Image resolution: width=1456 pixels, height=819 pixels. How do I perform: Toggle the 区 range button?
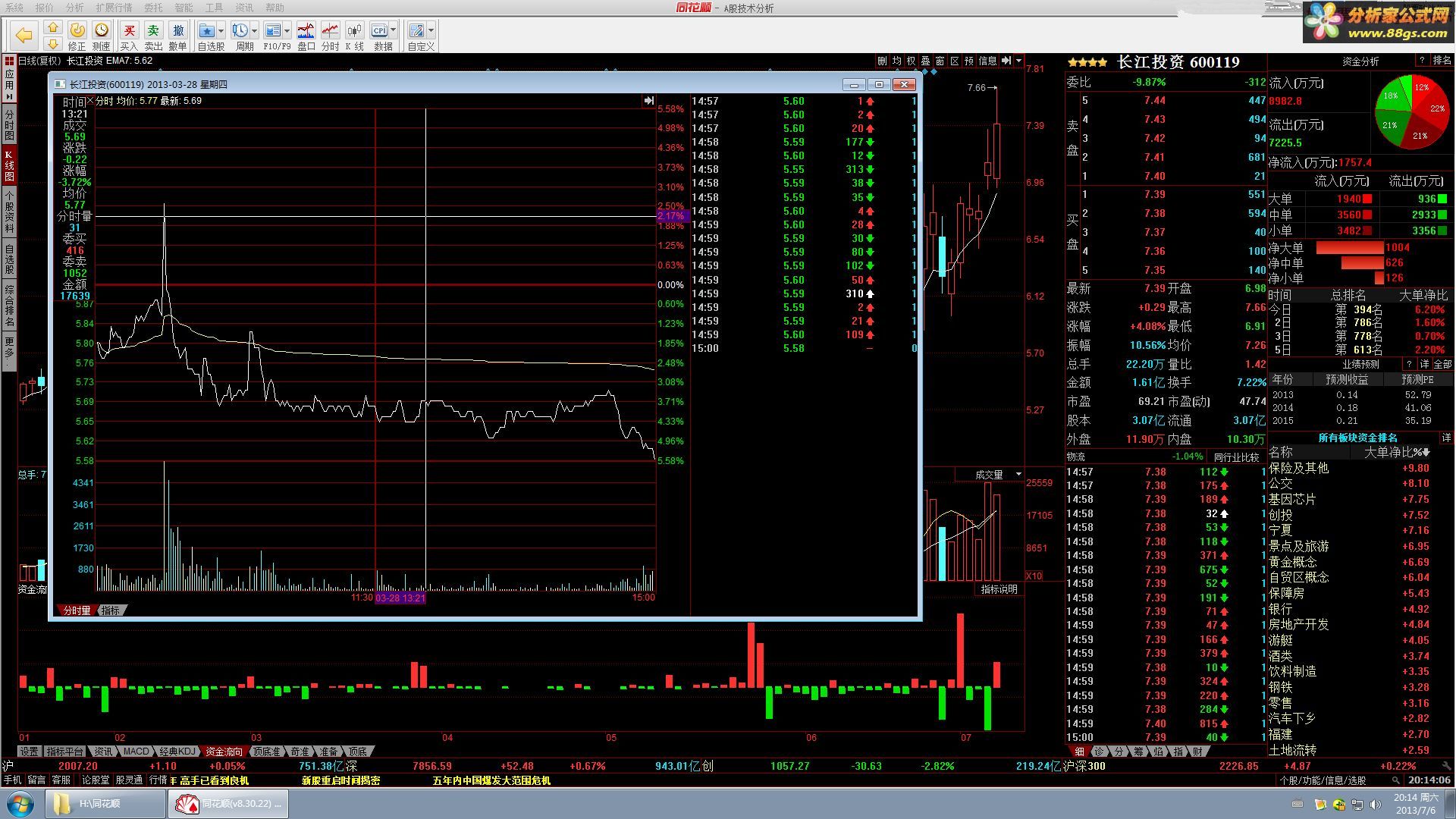(954, 61)
